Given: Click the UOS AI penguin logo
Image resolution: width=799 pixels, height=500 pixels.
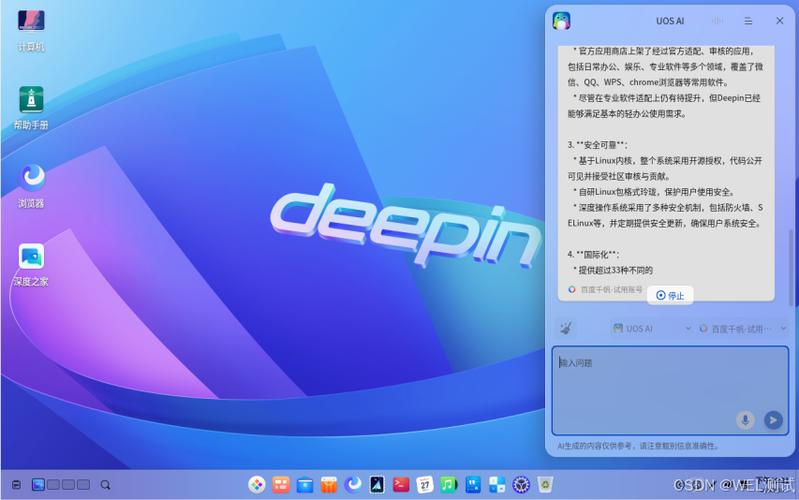Looking at the screenshot, I should click(x=562, y=21).
